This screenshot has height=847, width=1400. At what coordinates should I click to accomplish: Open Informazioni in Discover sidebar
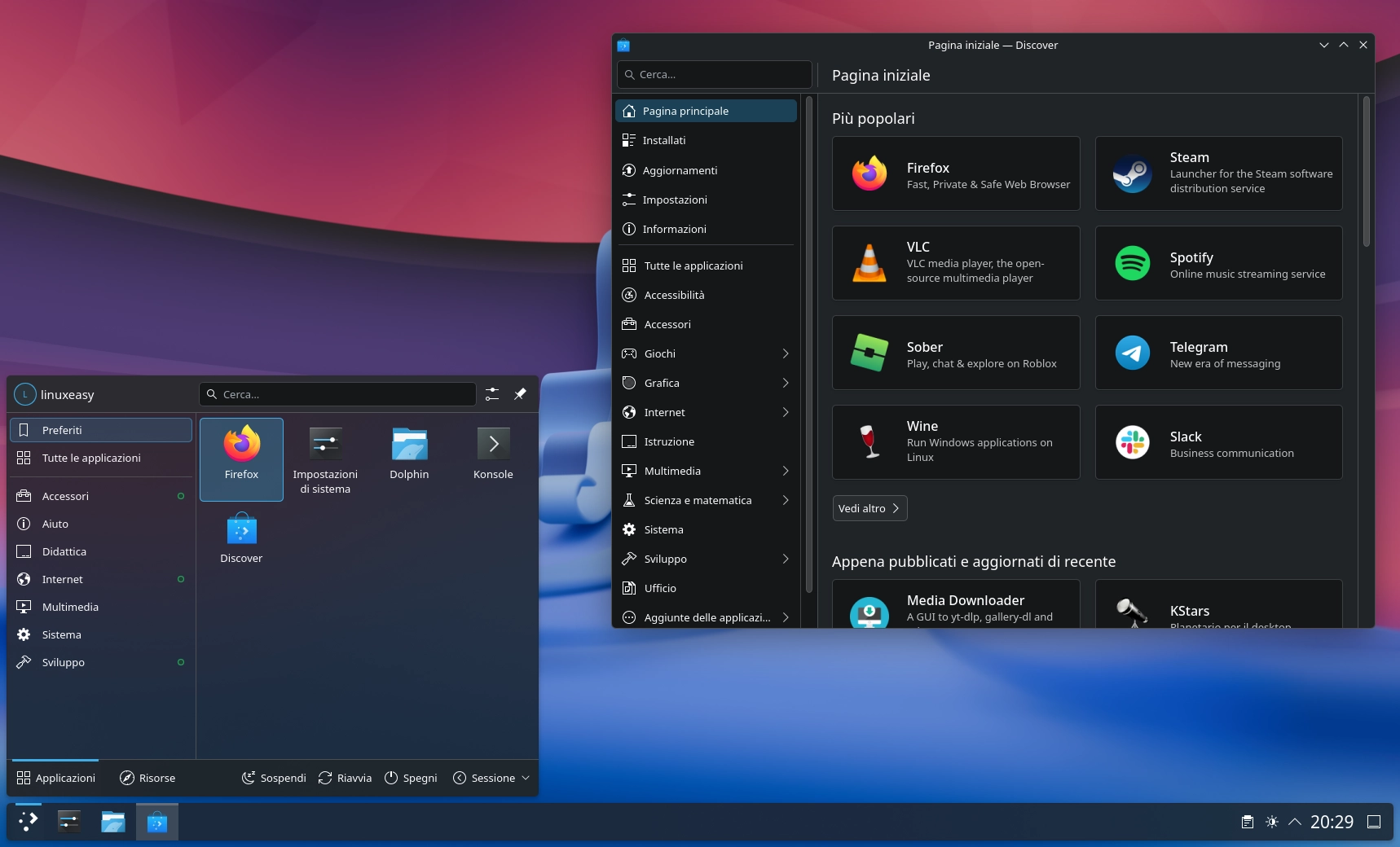point(706,229)
